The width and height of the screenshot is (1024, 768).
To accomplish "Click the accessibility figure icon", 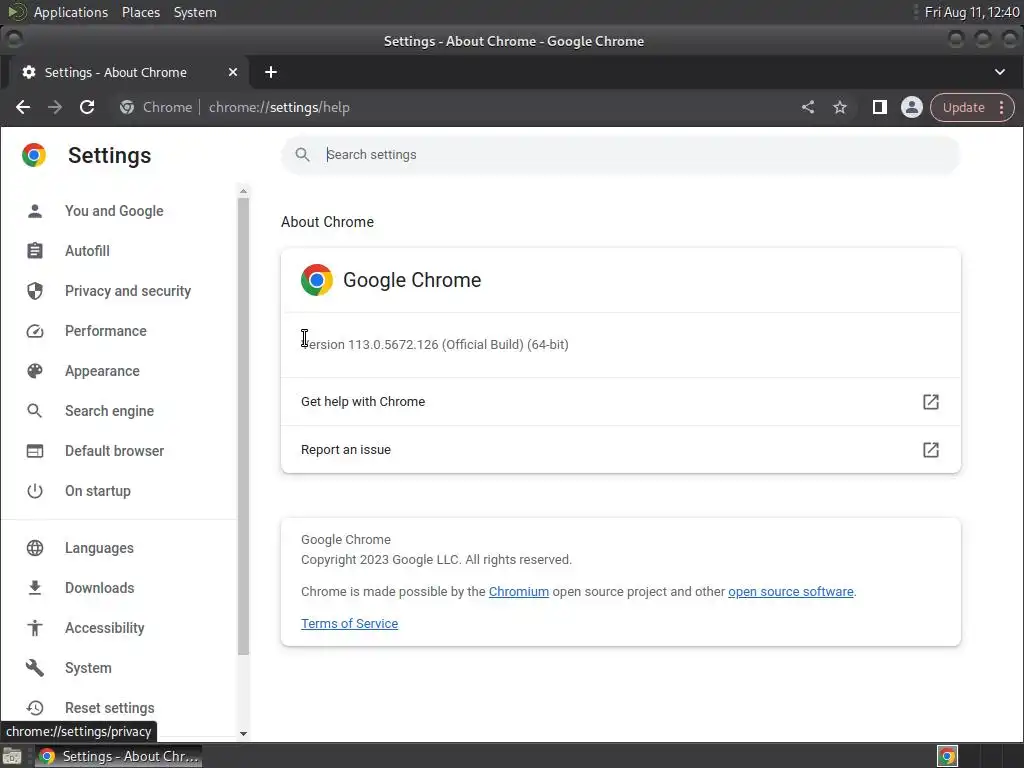I will tap(35, 628).
